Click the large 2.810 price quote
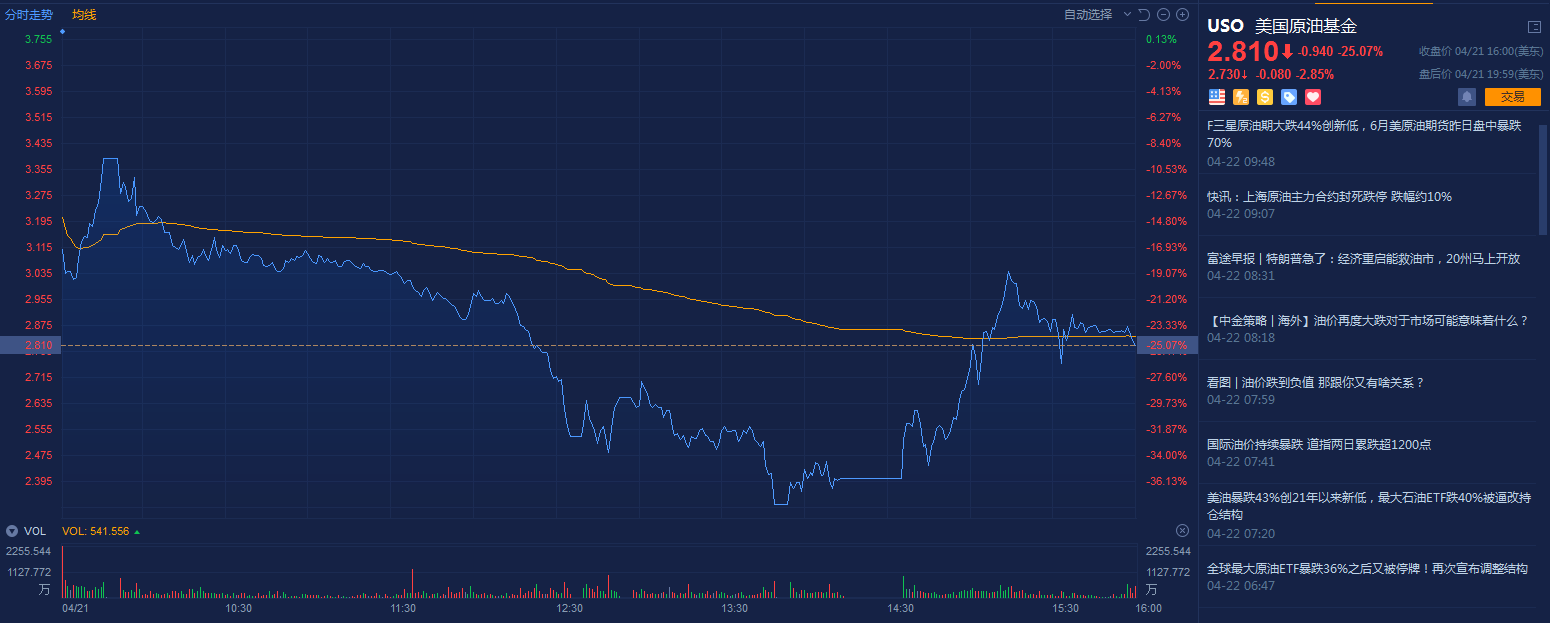This screenshot has width=1550, height=623. (x=1242, y=51)
